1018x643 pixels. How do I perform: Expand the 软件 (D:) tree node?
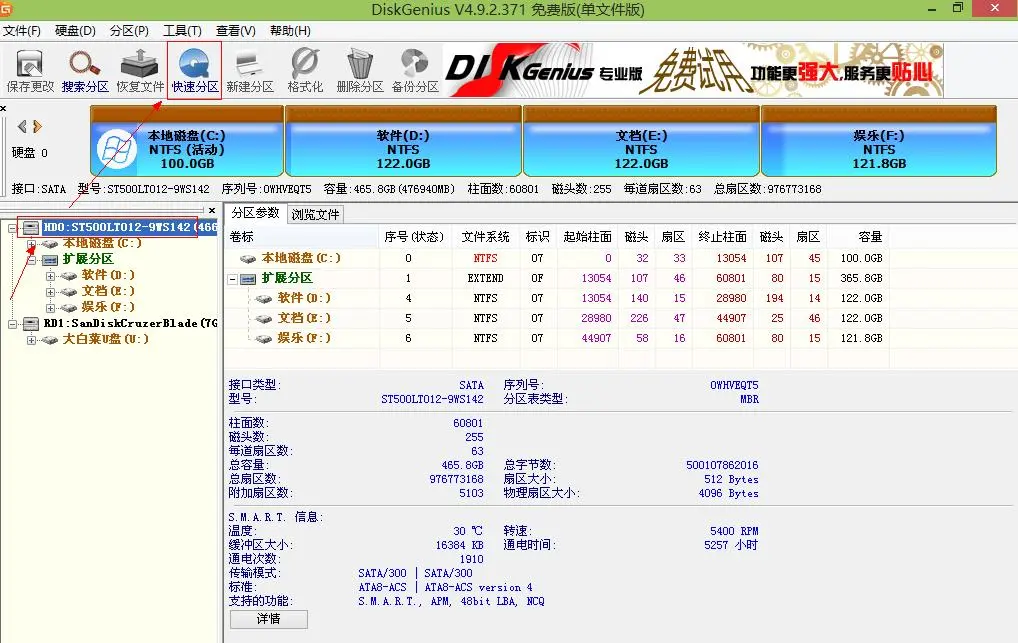[51, 276]
